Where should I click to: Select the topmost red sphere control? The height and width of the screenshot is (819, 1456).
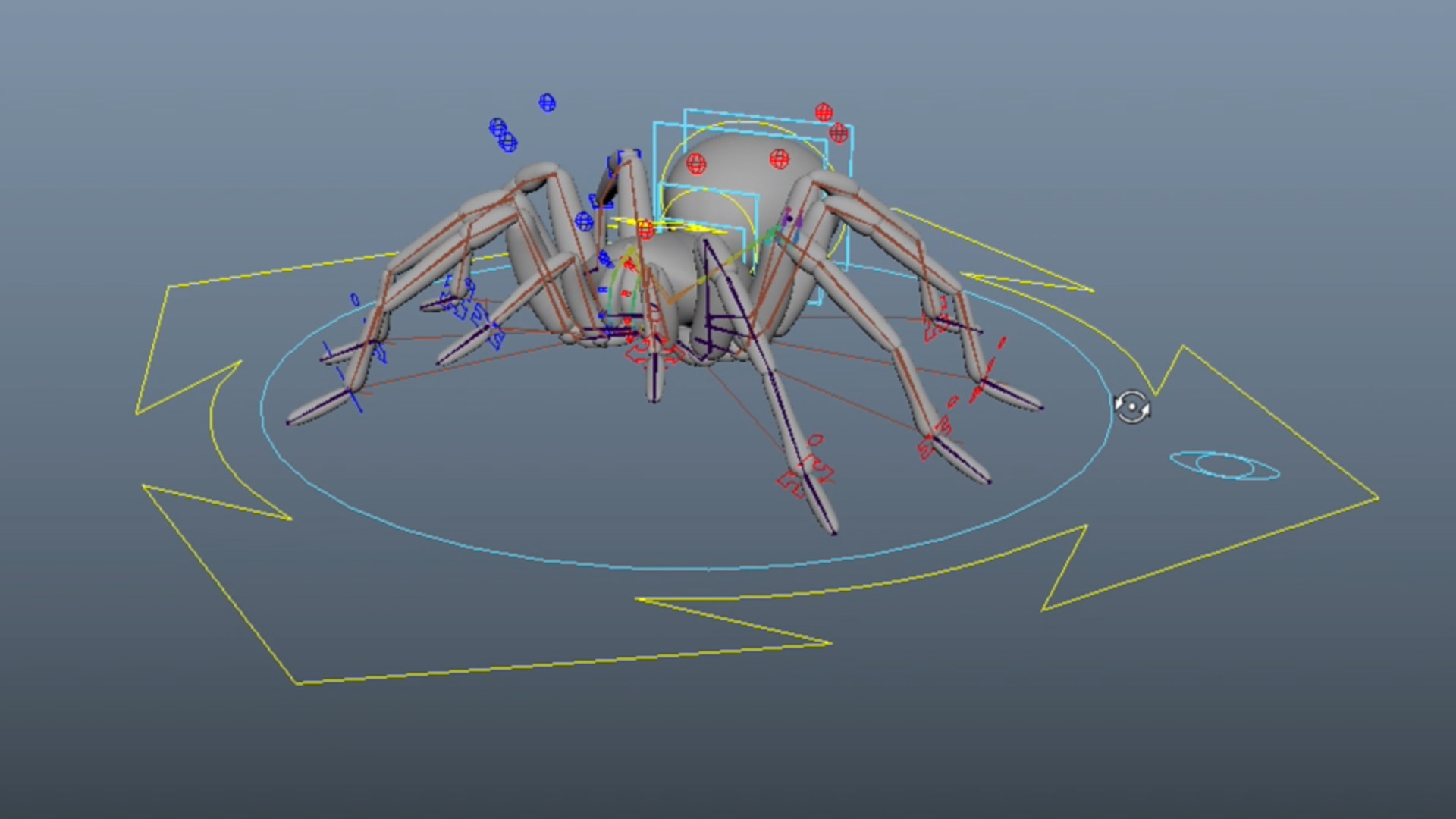[x=824, y=112]
